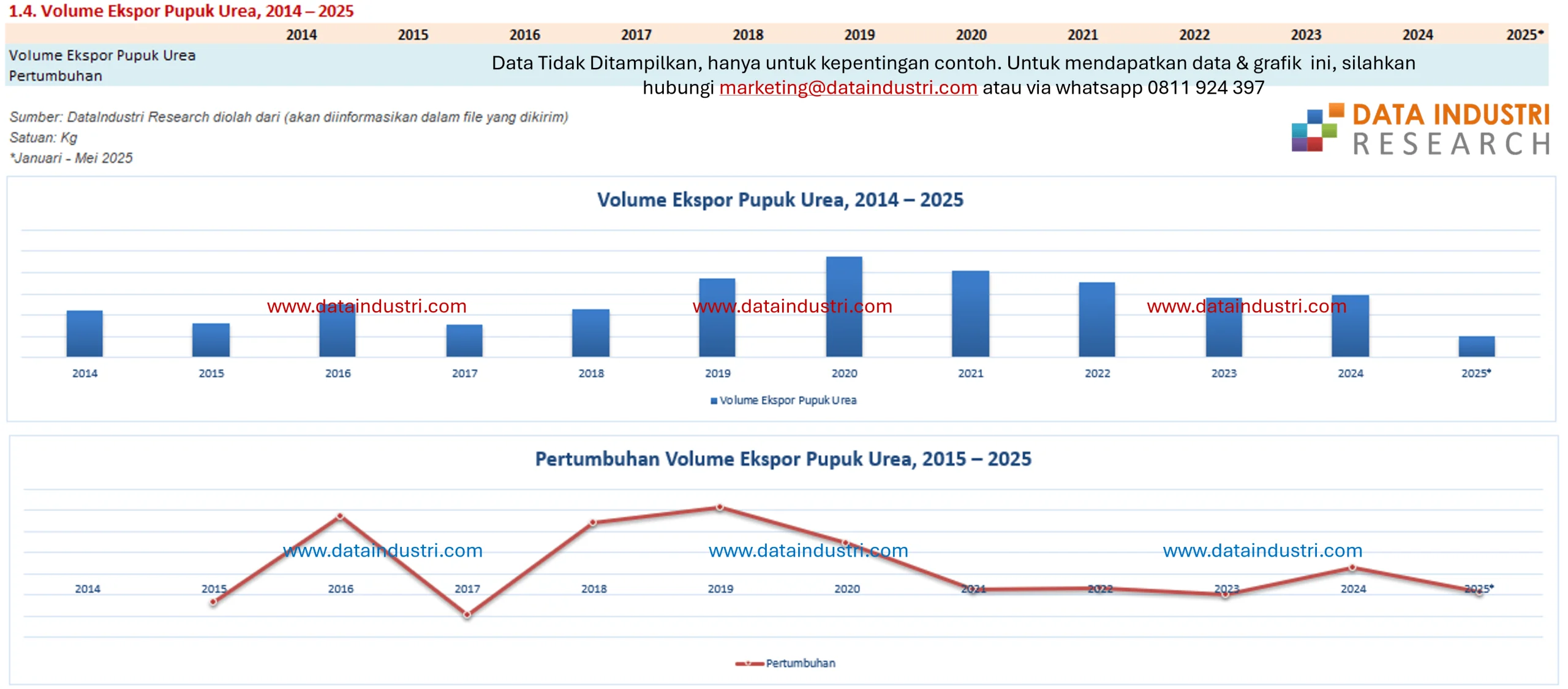Click the 2017 lowest point on growth line
The width and height of the screenshot is (1568, 689).
467,614
